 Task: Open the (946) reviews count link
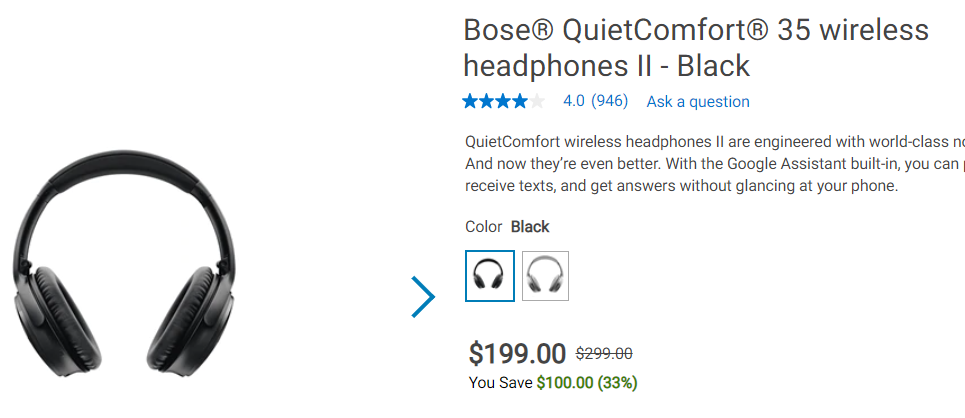[x=609, y=101]
